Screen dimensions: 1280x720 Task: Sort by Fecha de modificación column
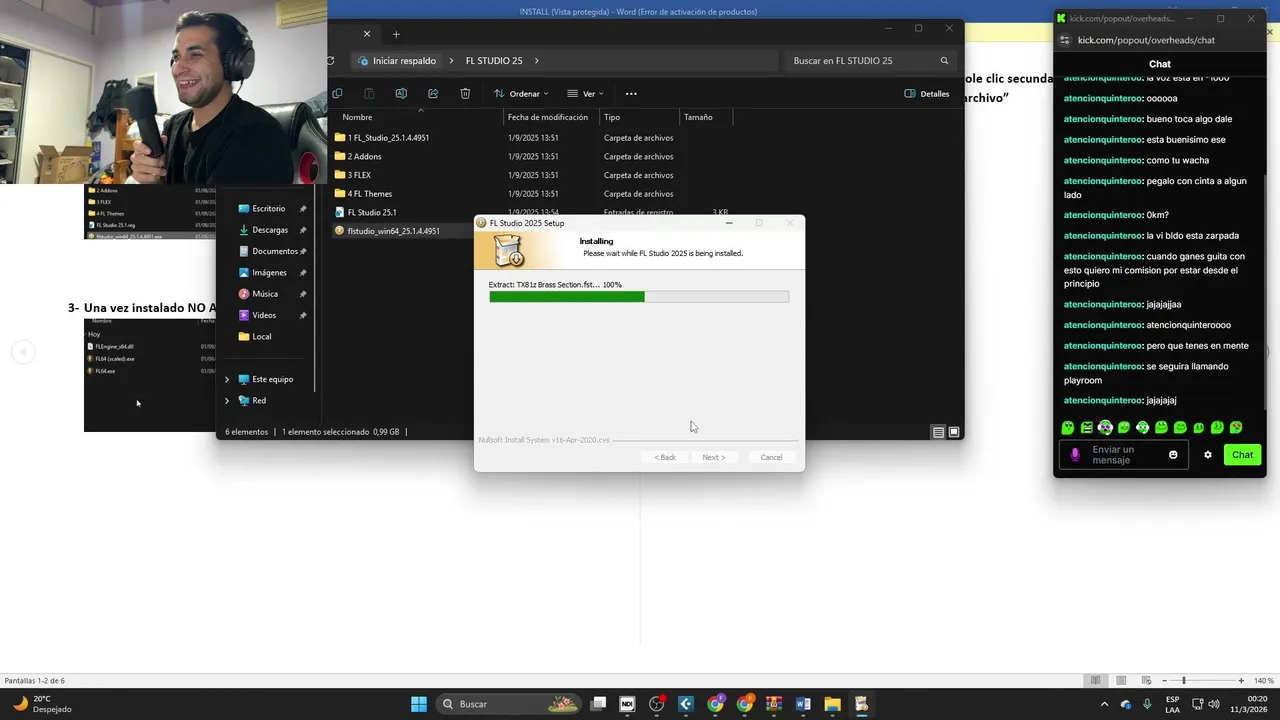548,117
